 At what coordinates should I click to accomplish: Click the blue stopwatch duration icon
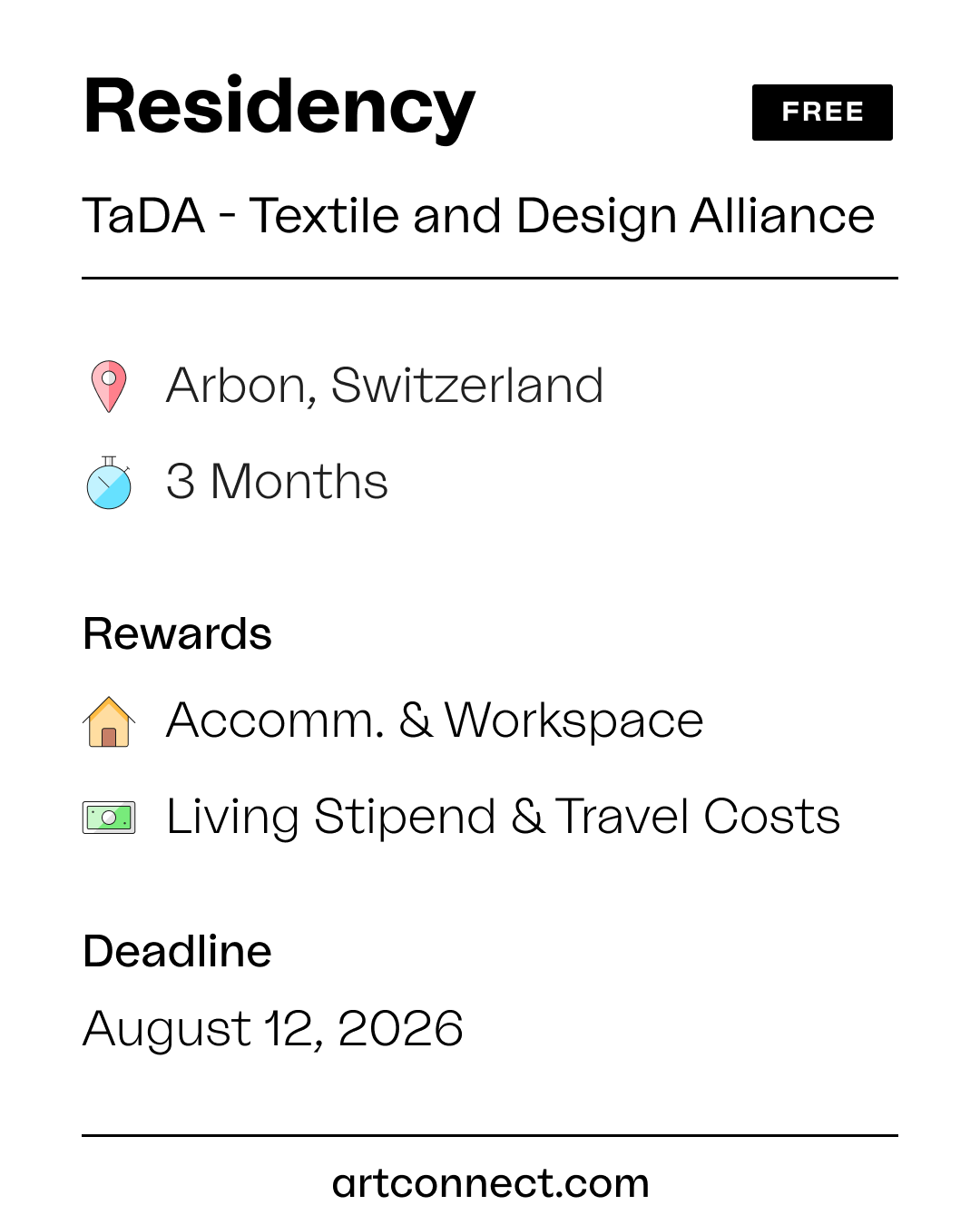click(109, 483)
